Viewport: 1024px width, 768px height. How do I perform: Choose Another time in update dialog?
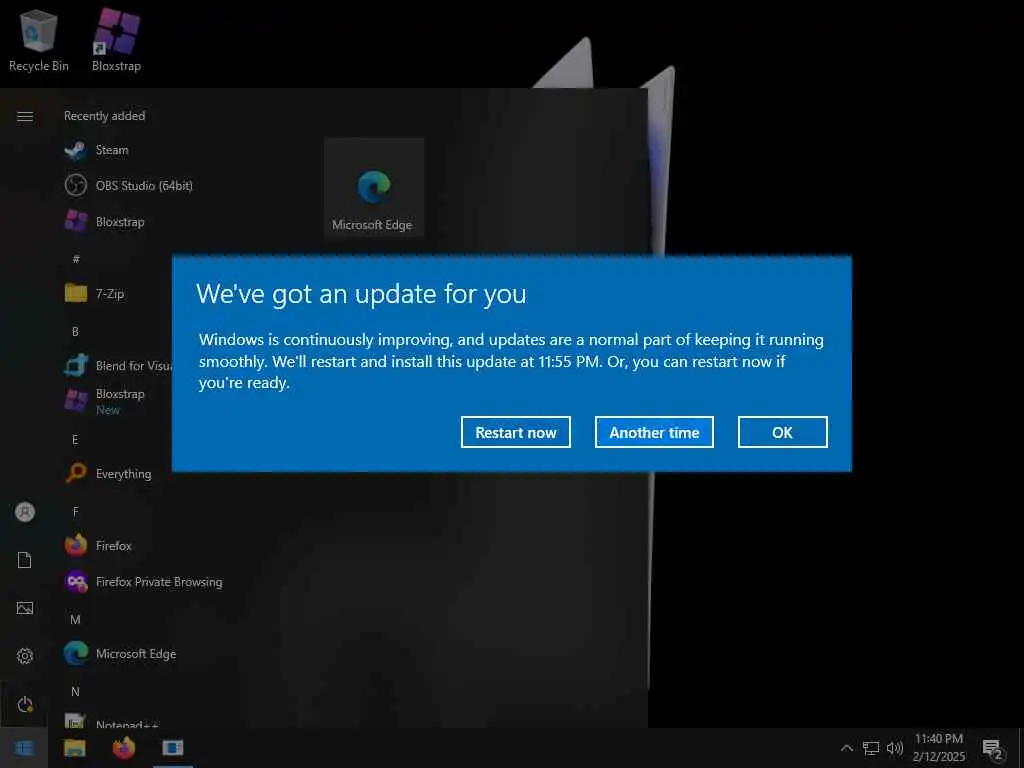click(654, 432)
